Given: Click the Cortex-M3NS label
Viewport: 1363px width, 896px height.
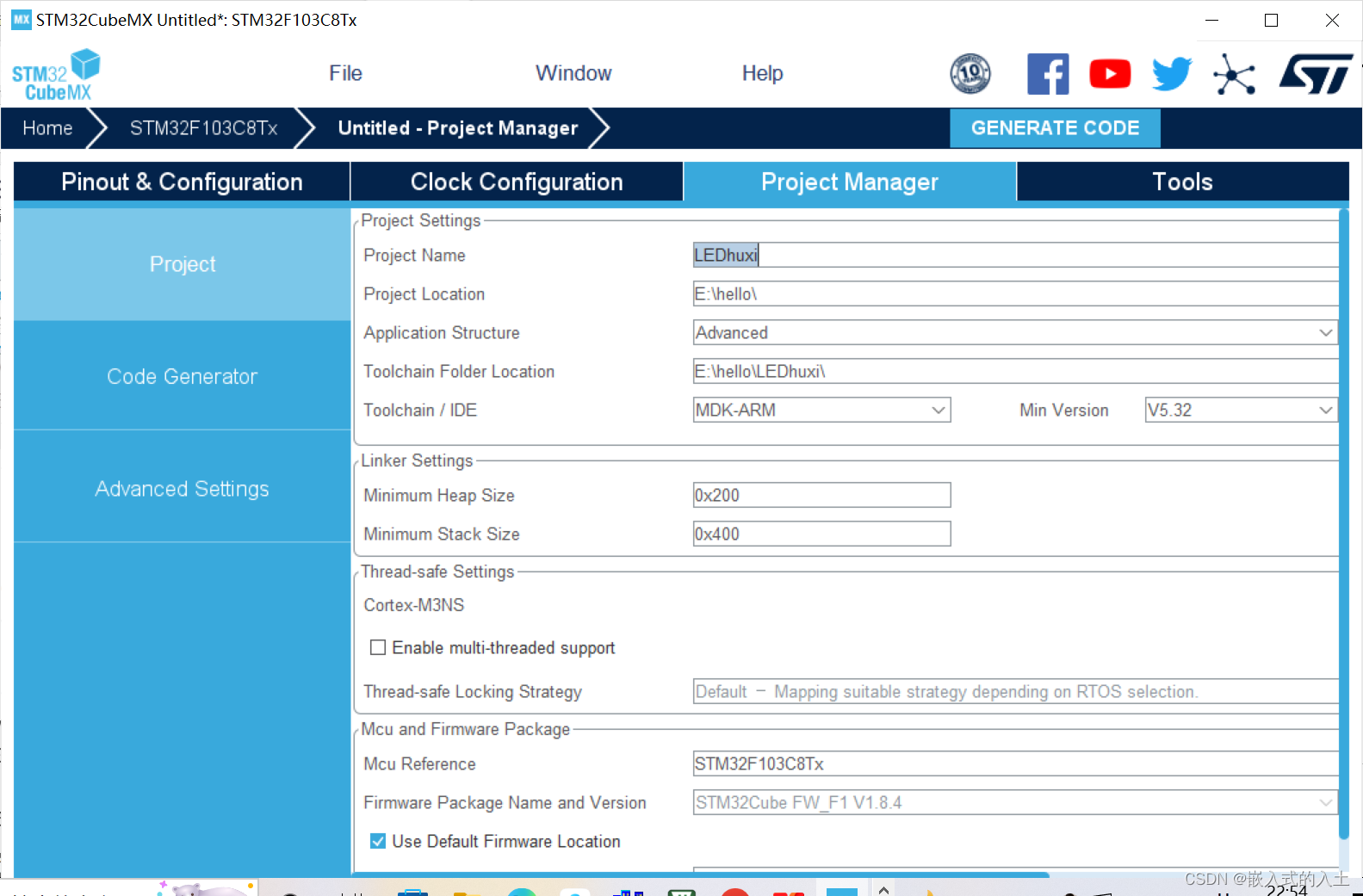Looking at the screenshot, I should coord(413,605).
